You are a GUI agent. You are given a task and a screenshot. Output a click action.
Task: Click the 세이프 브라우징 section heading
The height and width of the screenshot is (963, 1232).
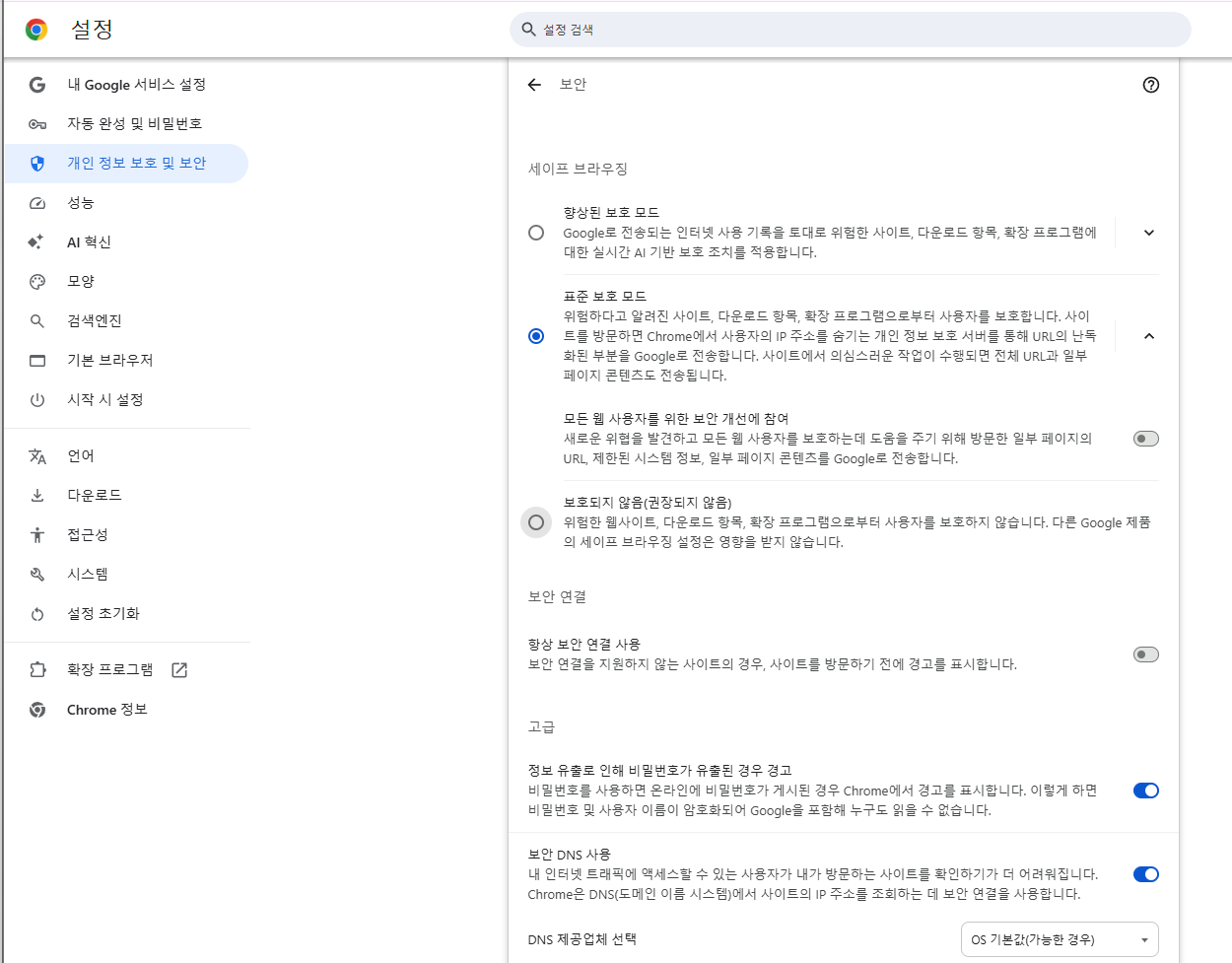578,169
